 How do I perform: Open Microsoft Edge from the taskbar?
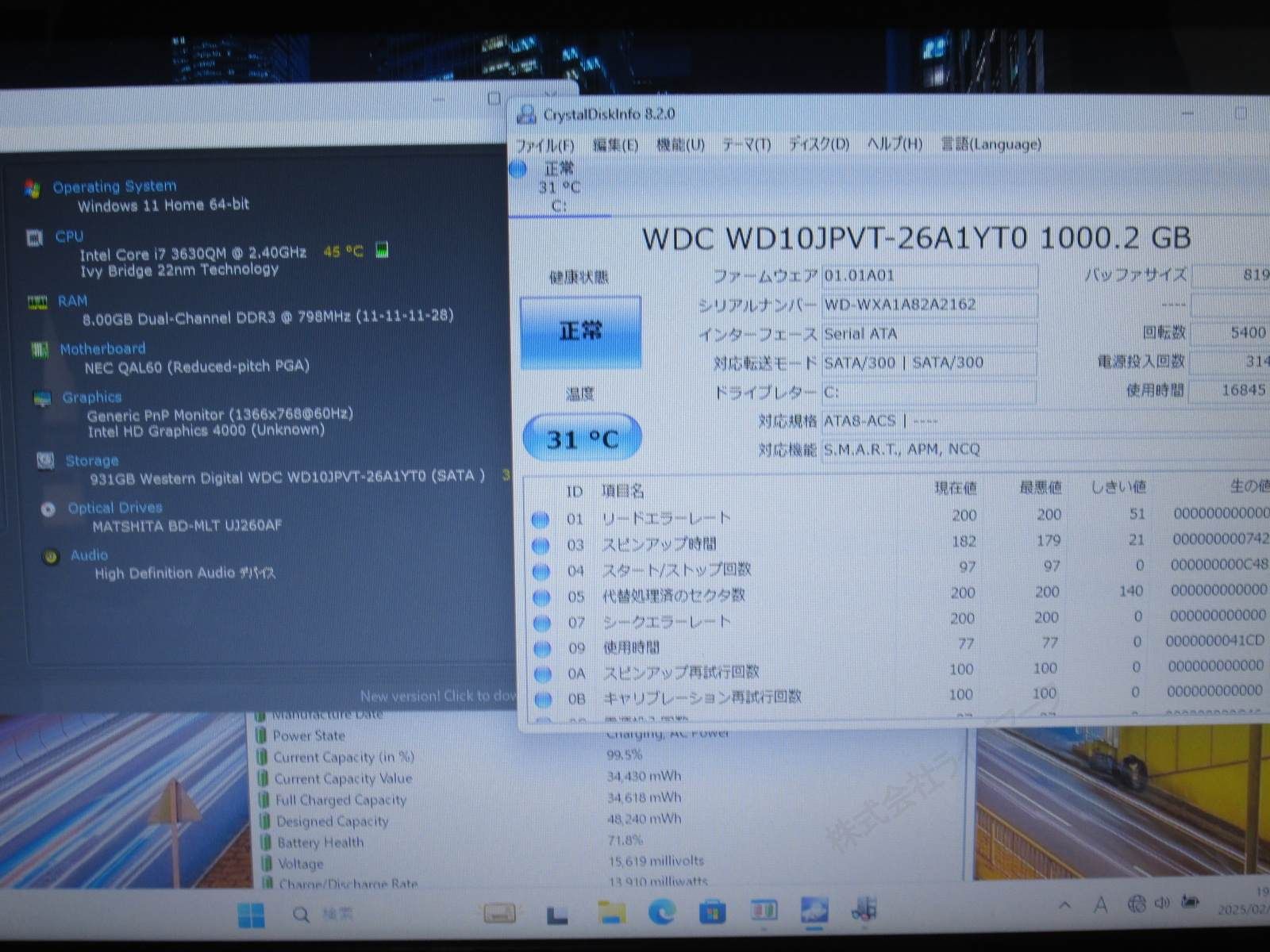coord(661,912)
